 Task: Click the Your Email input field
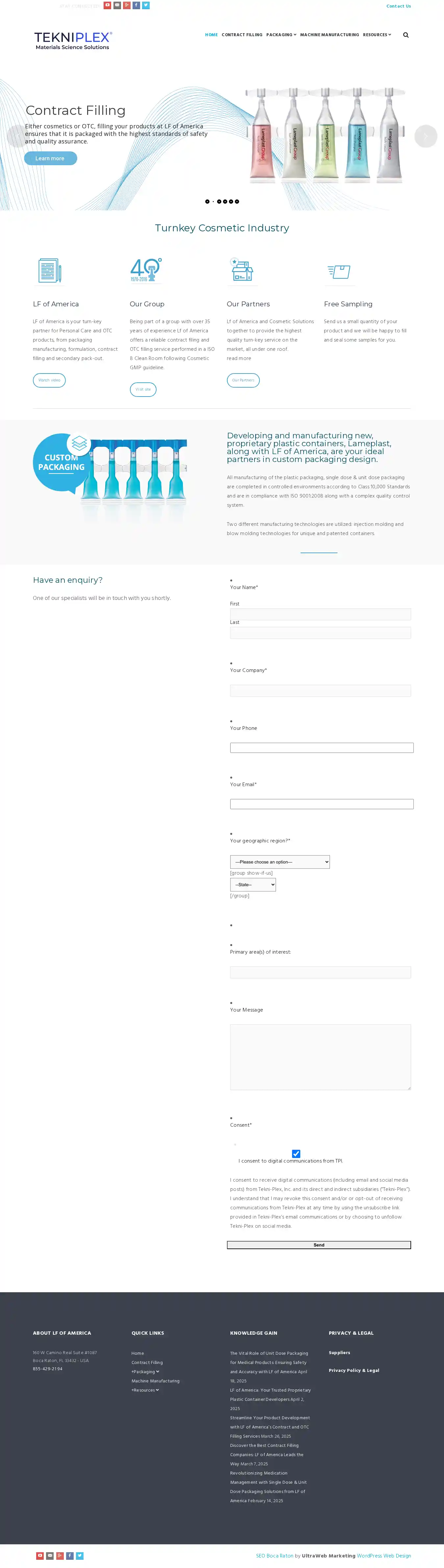click(x=322, y=804)
